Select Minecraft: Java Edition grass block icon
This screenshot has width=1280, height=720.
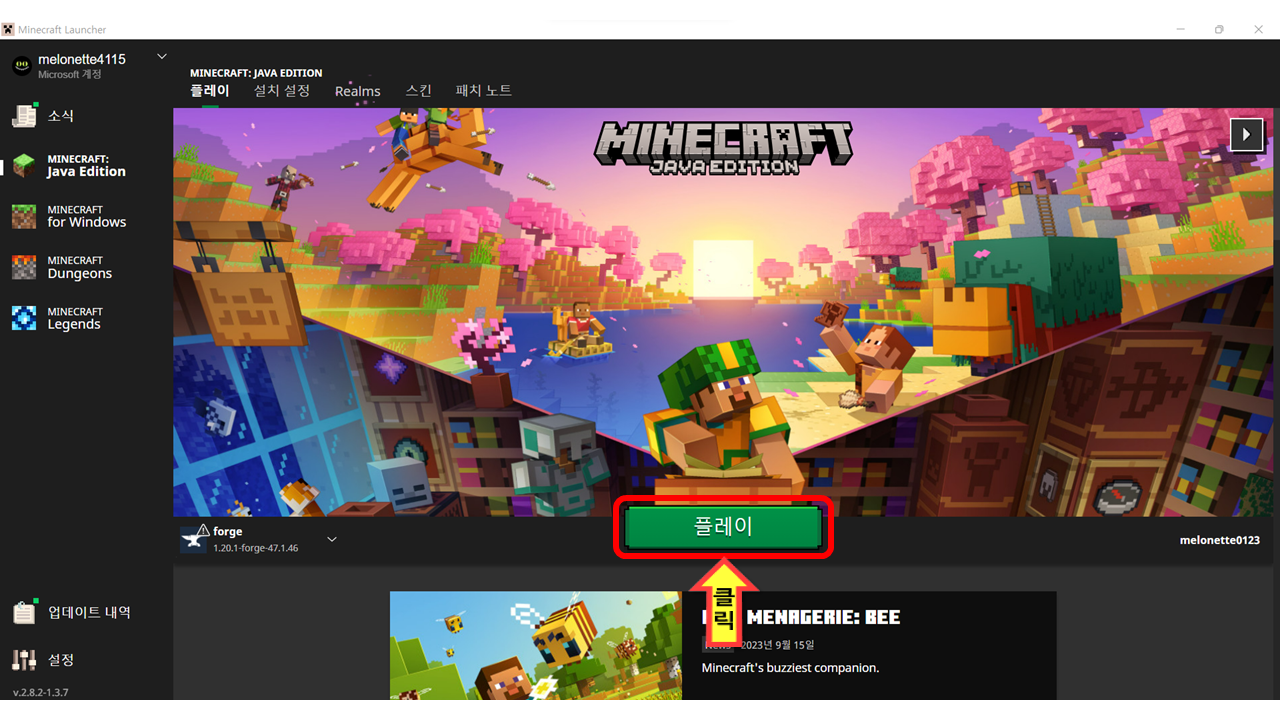(x=24, y=165)
